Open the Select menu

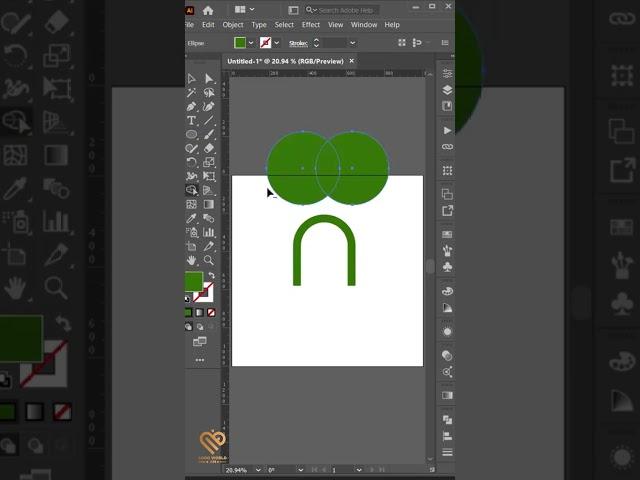pyautogui.click(x=284, y=25)
